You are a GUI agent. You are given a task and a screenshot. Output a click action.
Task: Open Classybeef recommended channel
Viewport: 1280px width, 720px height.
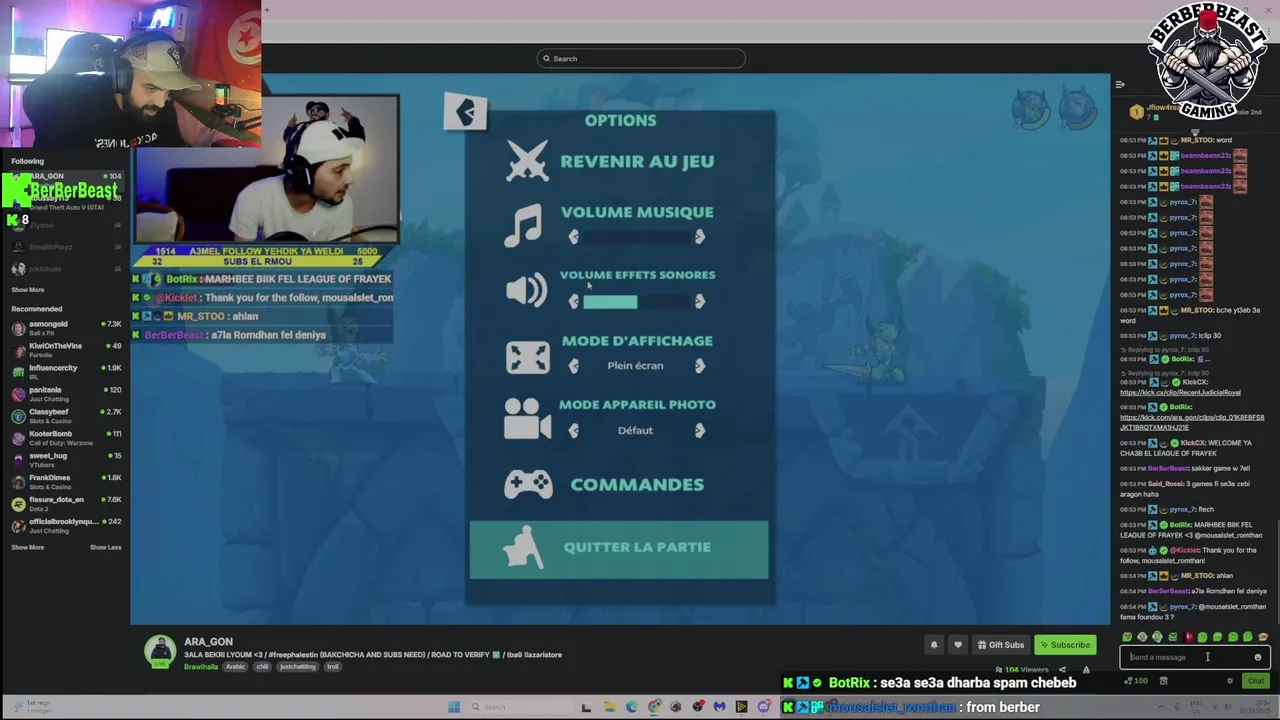click(66, 416)
